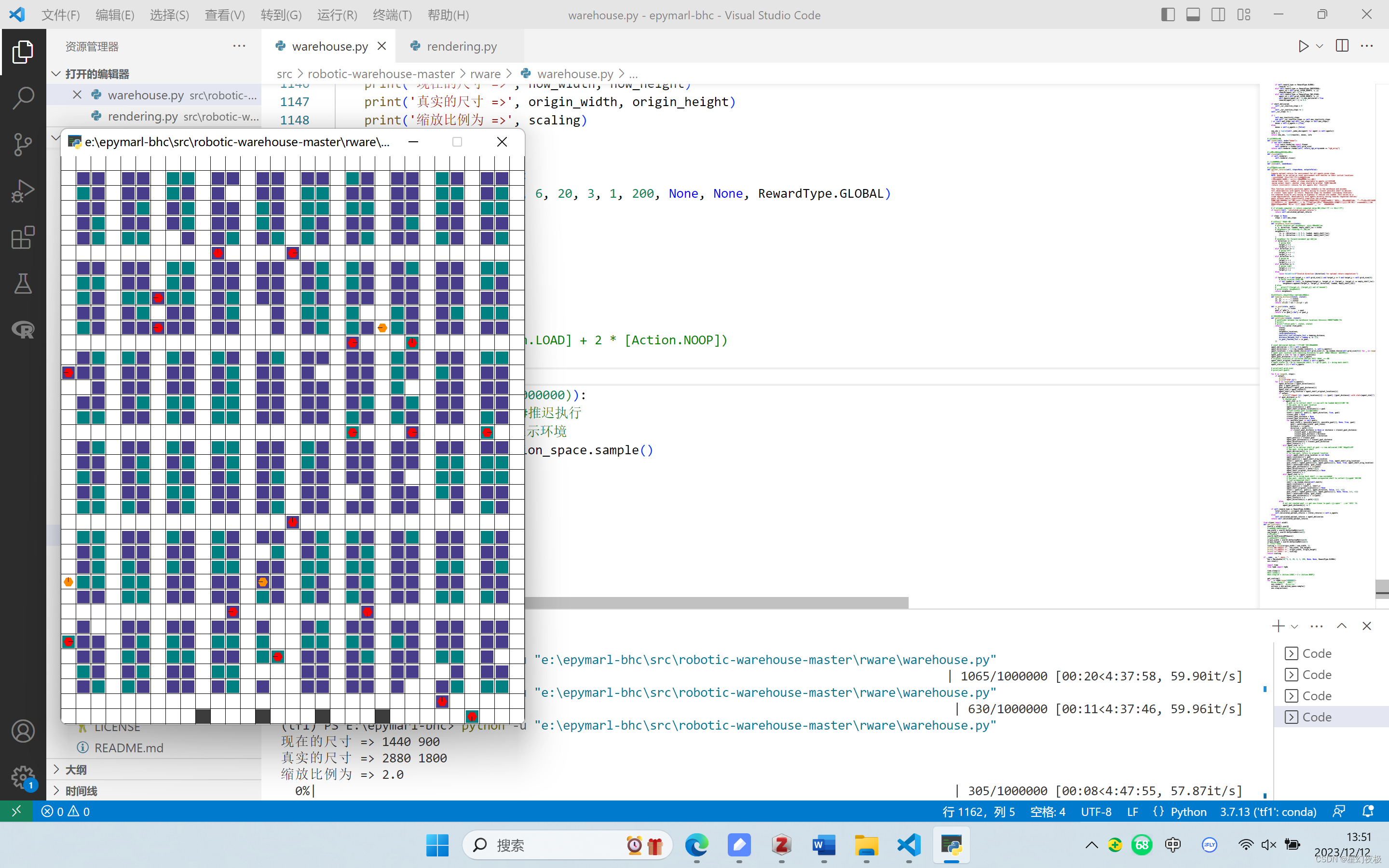The width and height of the screenshot is (1389, 868).
Task: Open the 运行(R) menu
Action: (x=337, y=15)
